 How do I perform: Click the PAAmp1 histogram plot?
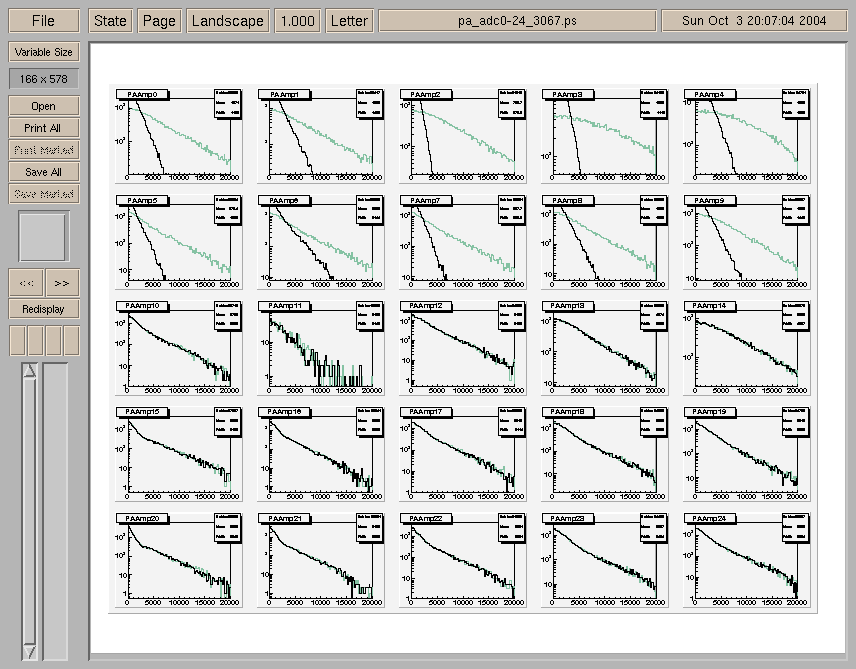click(x=321, y=135)
